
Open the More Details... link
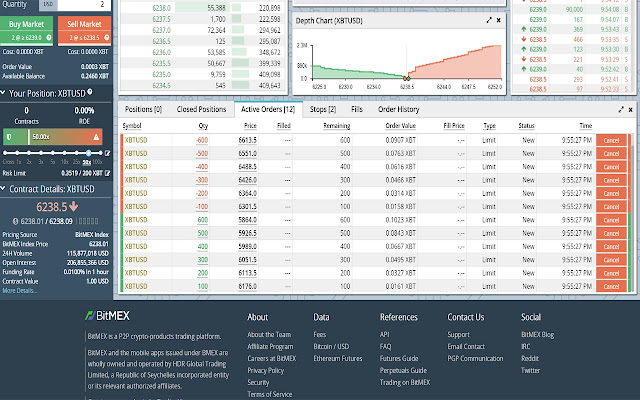[20, 291]
